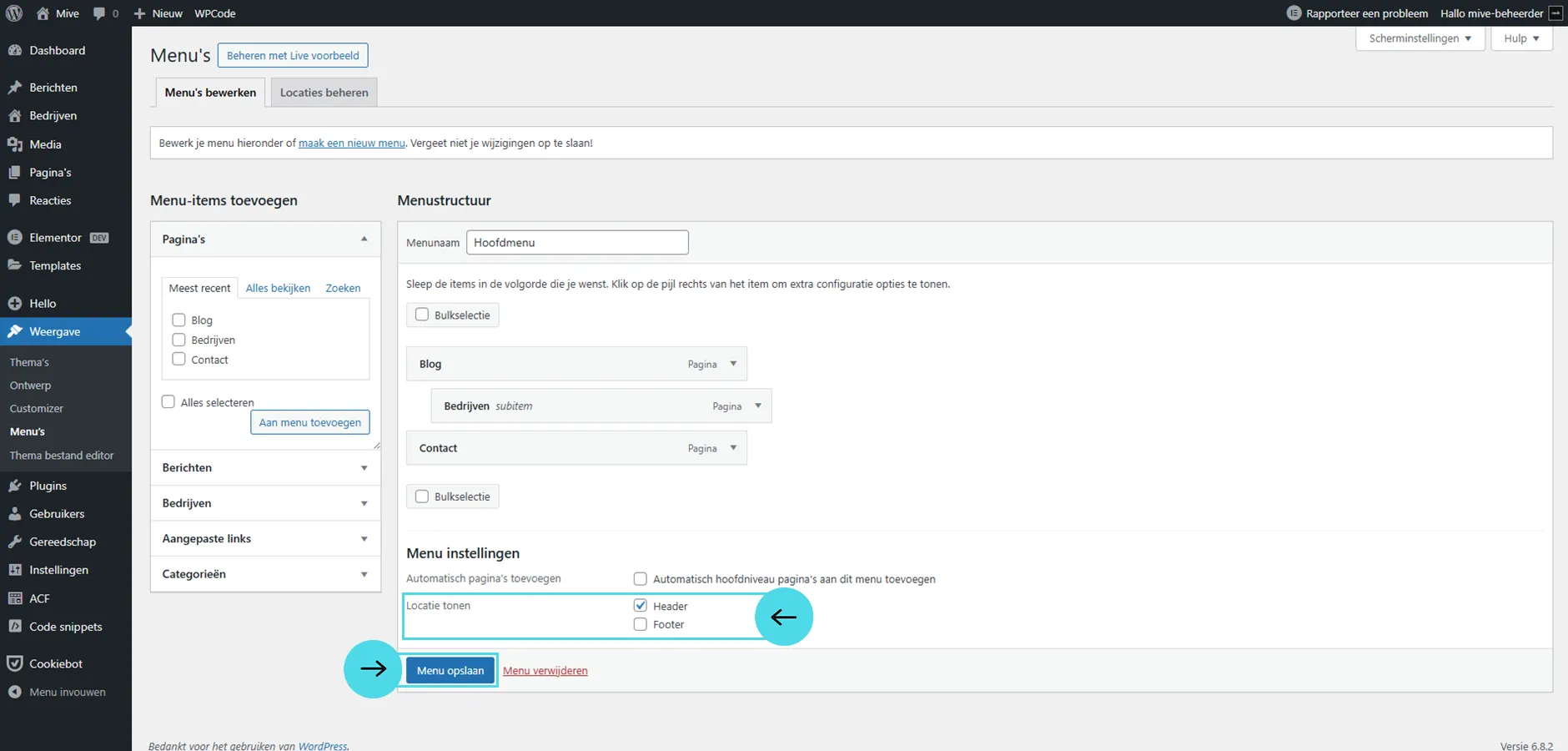Open Plugins via its plug icon
The height and width of the screenshot is (751, 1568).
(x=14, y=486)
